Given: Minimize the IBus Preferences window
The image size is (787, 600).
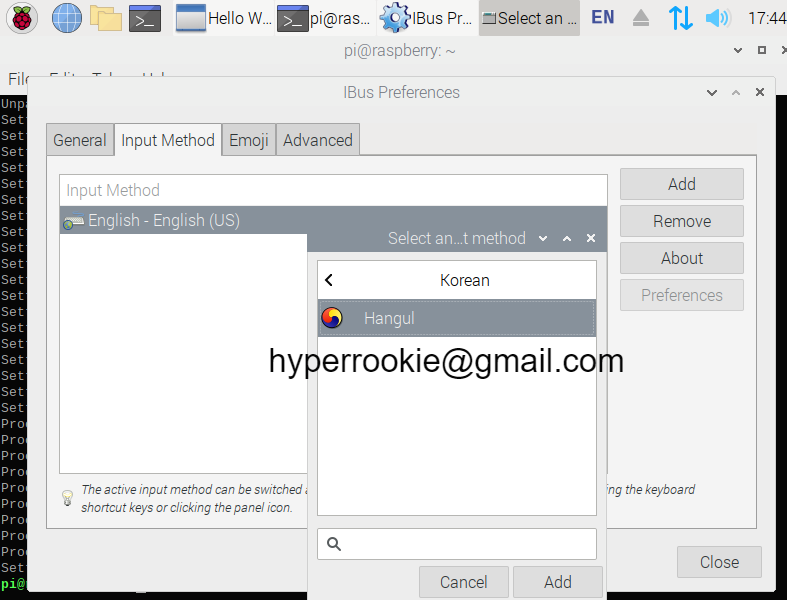Looking at the screenshot, I should click(712, 92).
